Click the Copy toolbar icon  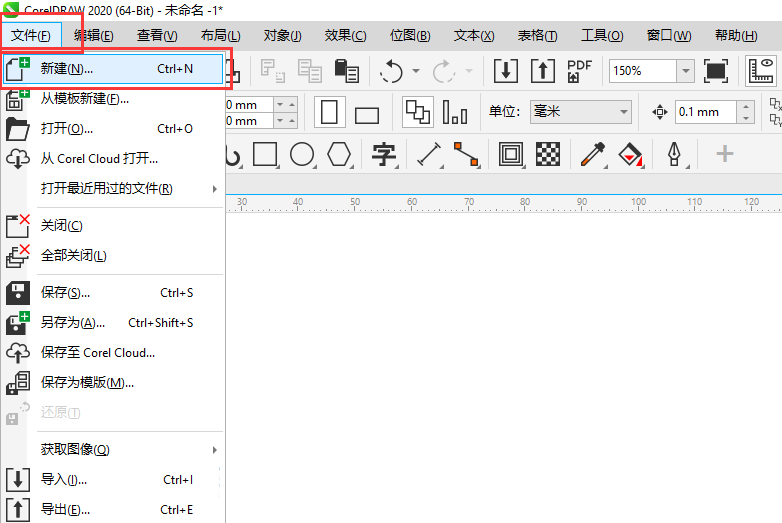pyautogui.click(x=310, y=71)
